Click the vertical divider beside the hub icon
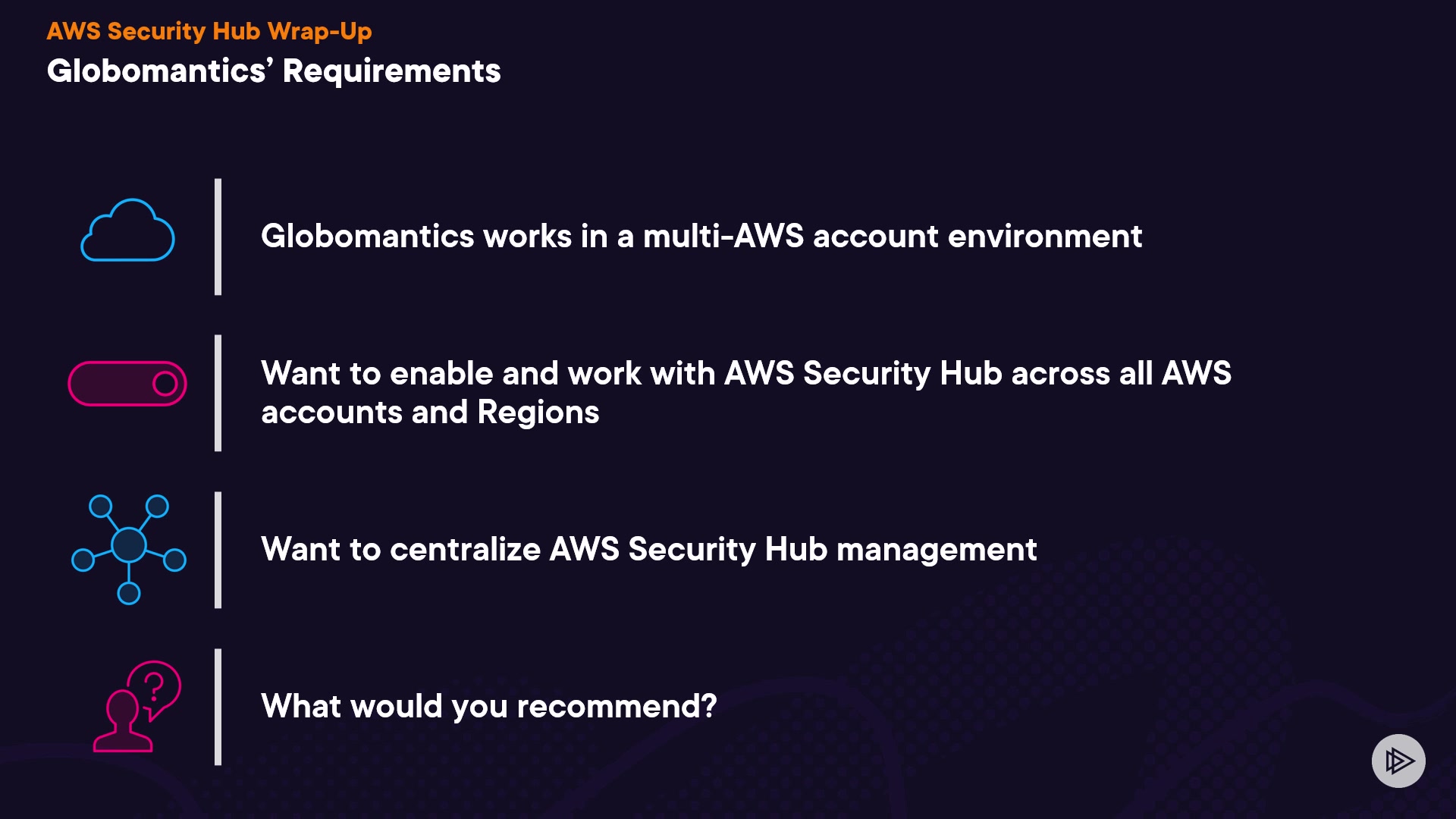1456x819 pixels. [218, 550]
